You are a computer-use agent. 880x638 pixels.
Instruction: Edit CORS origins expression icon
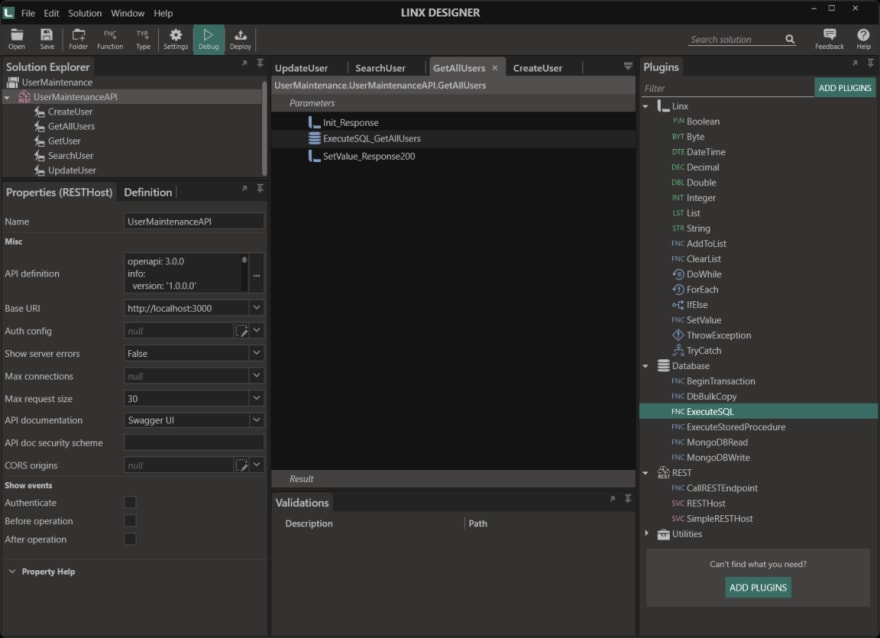tap(242, 465)
